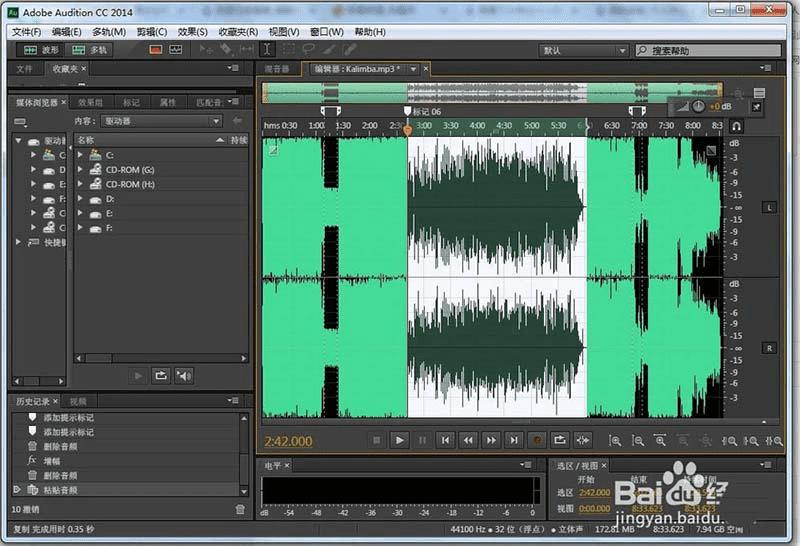Open the 内容 drive dropdown

(x=160, y=121)
